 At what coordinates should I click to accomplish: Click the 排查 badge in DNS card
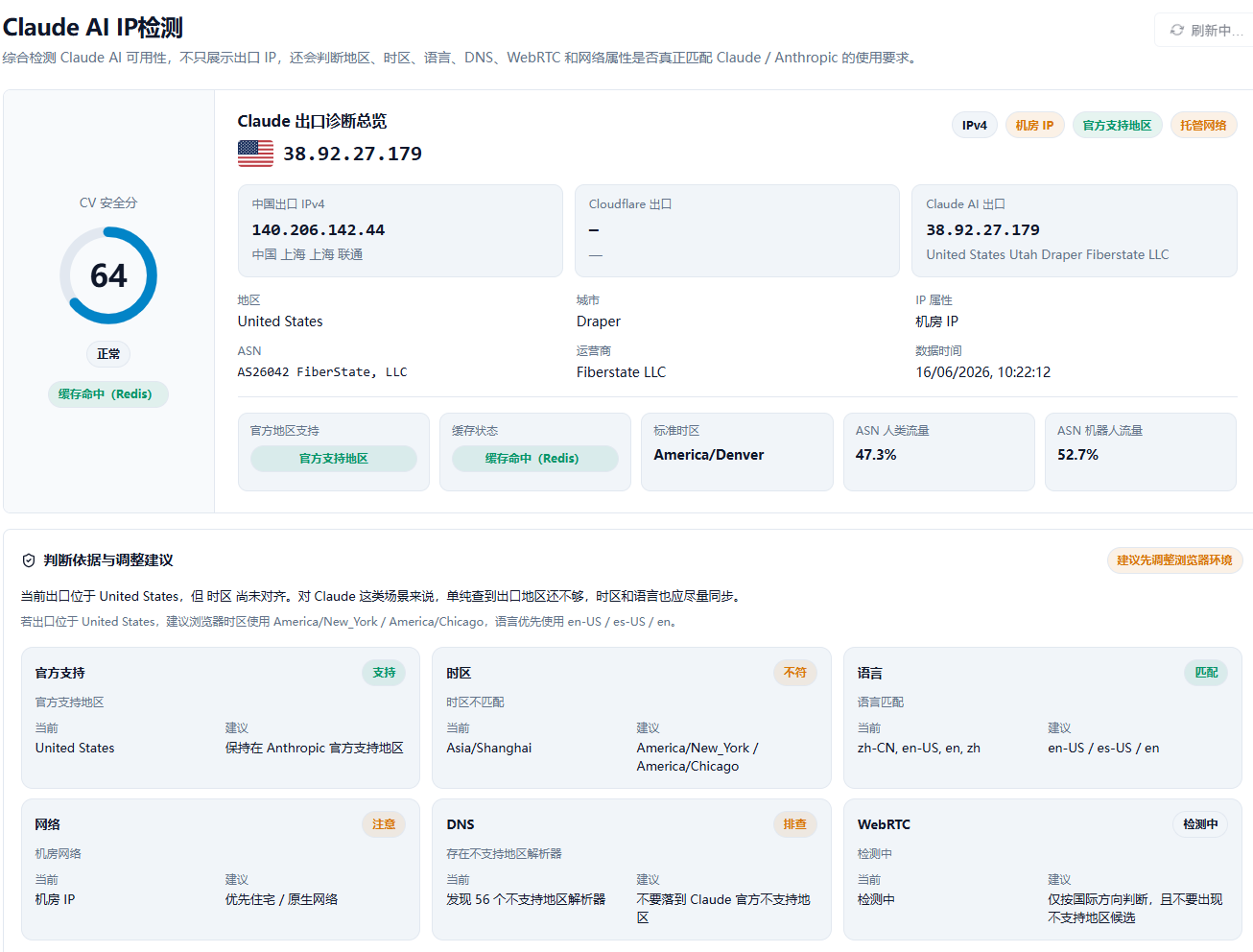[x=795, y=824]
